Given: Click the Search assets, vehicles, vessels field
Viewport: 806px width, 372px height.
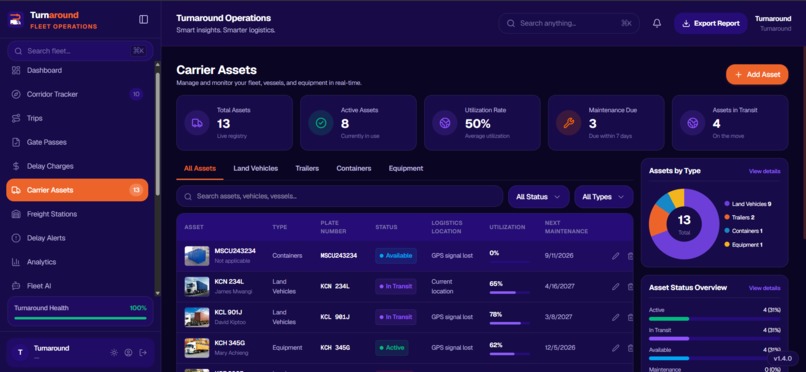Looking at the screenshot, I should (339, 196).
